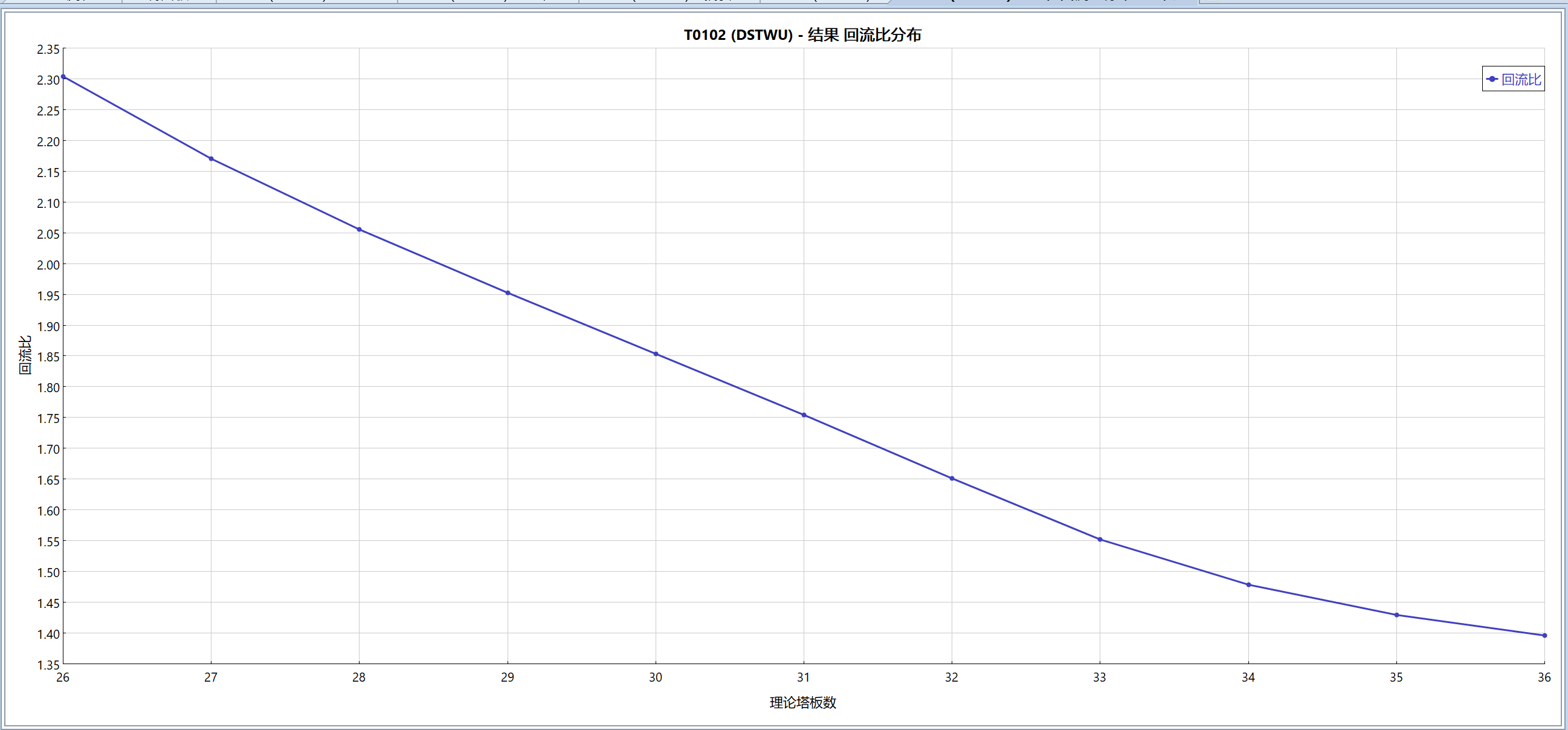Click the data point at 26 stages
Viewport: 1568px width, 730px height.
pyautogui.click(x=63, y=77)
